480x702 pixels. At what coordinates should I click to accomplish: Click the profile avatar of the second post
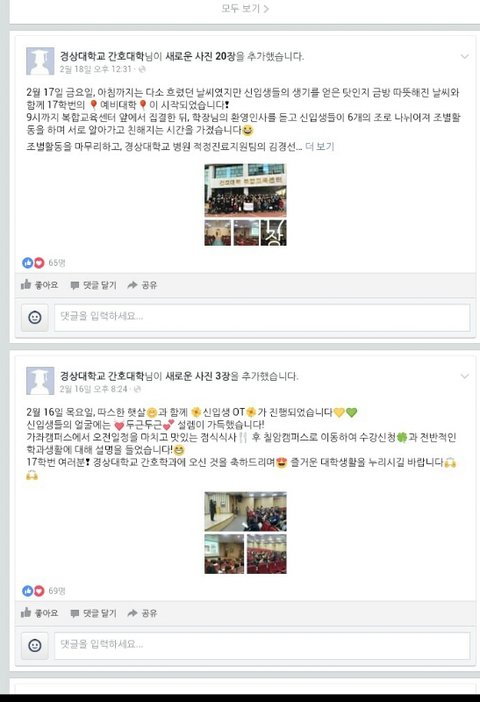coord(40,381)
